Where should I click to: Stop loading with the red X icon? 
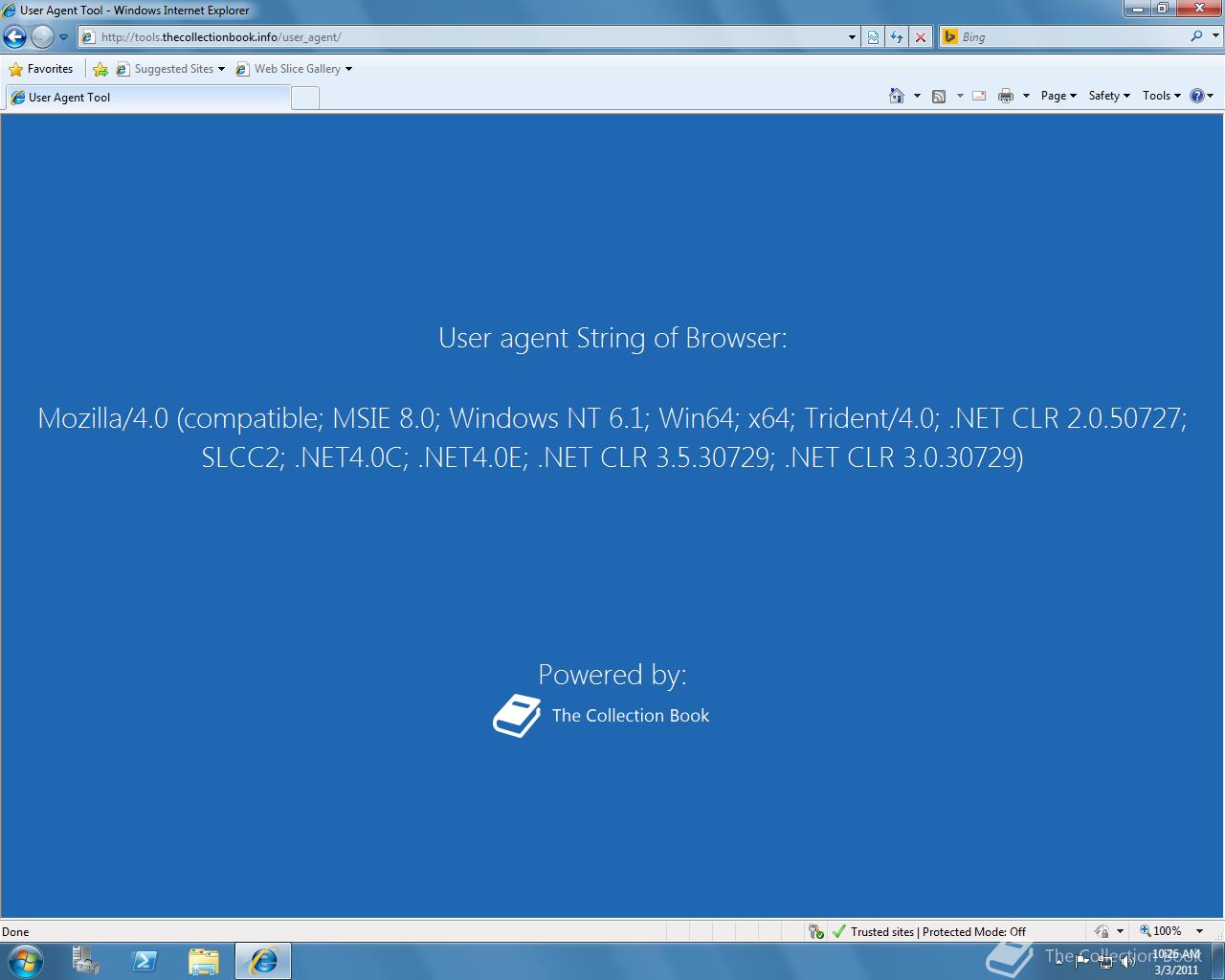coord(921,37)
